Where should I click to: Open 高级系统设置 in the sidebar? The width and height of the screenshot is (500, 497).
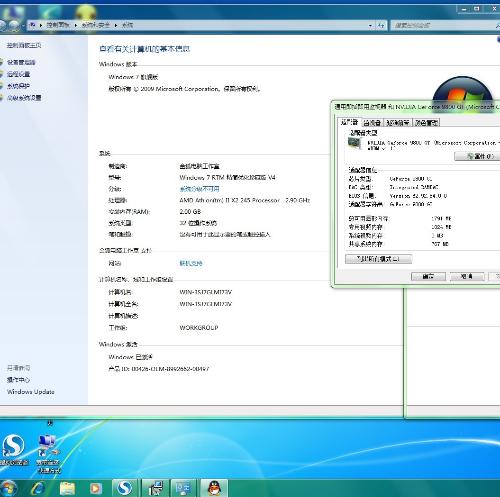tap(24, 98)
